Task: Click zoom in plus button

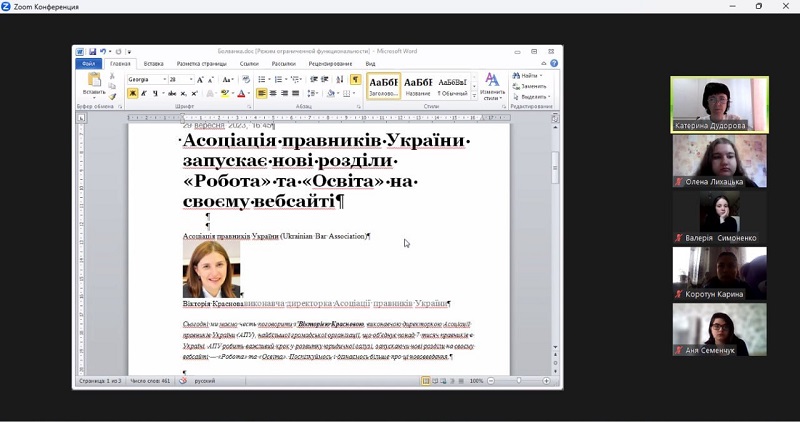Action: [546, 381]
